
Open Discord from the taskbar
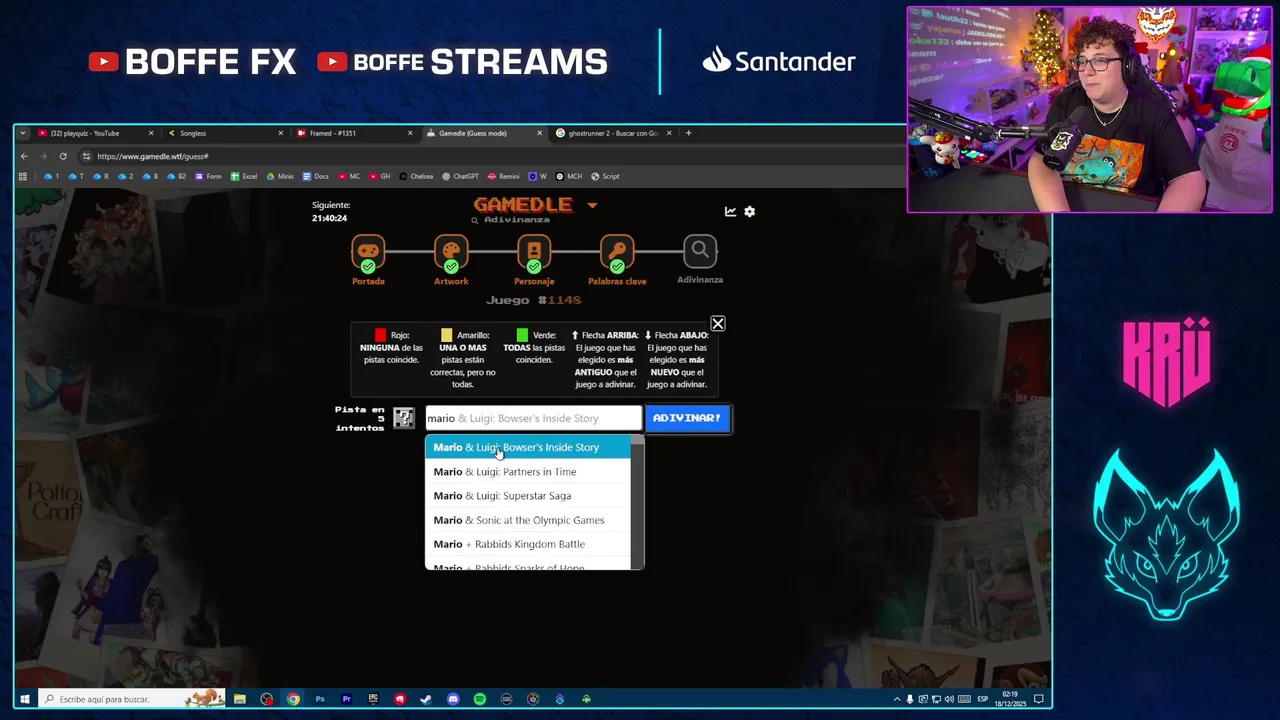point(453,699)
